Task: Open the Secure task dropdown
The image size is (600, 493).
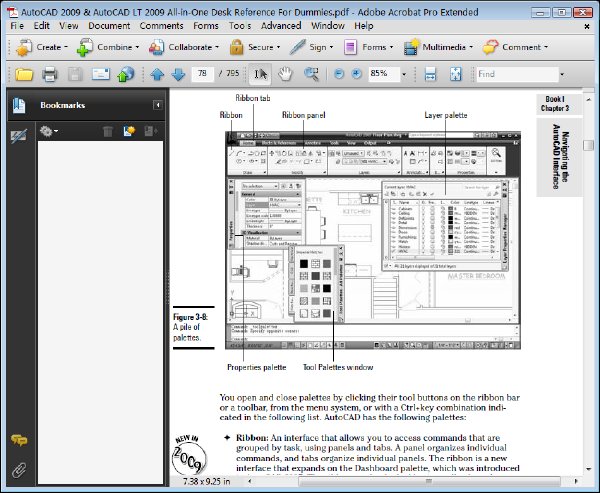Action: [255, 47]
